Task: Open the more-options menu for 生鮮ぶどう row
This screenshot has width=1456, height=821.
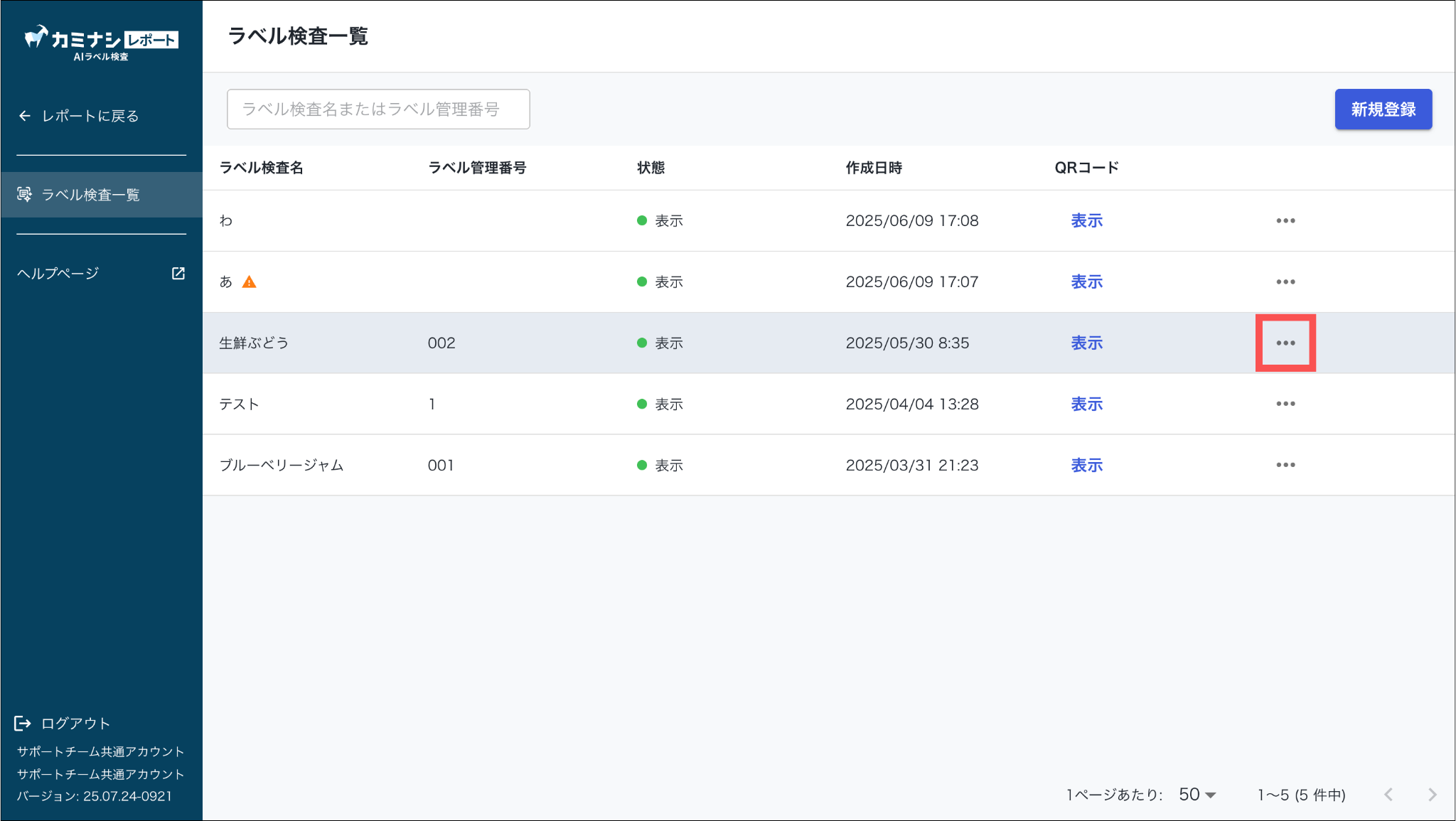Action: pyautogui.click(x=1285, y=343)
